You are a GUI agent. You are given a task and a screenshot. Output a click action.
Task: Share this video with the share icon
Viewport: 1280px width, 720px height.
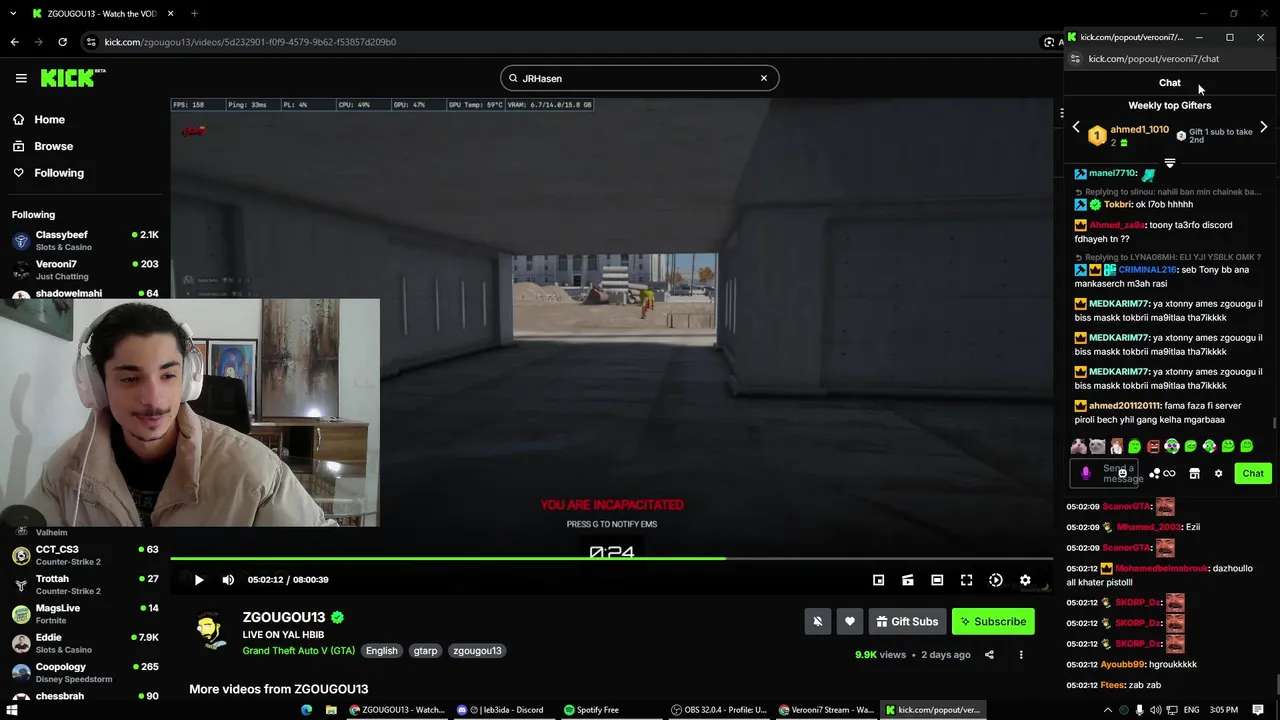coord(989,655)
